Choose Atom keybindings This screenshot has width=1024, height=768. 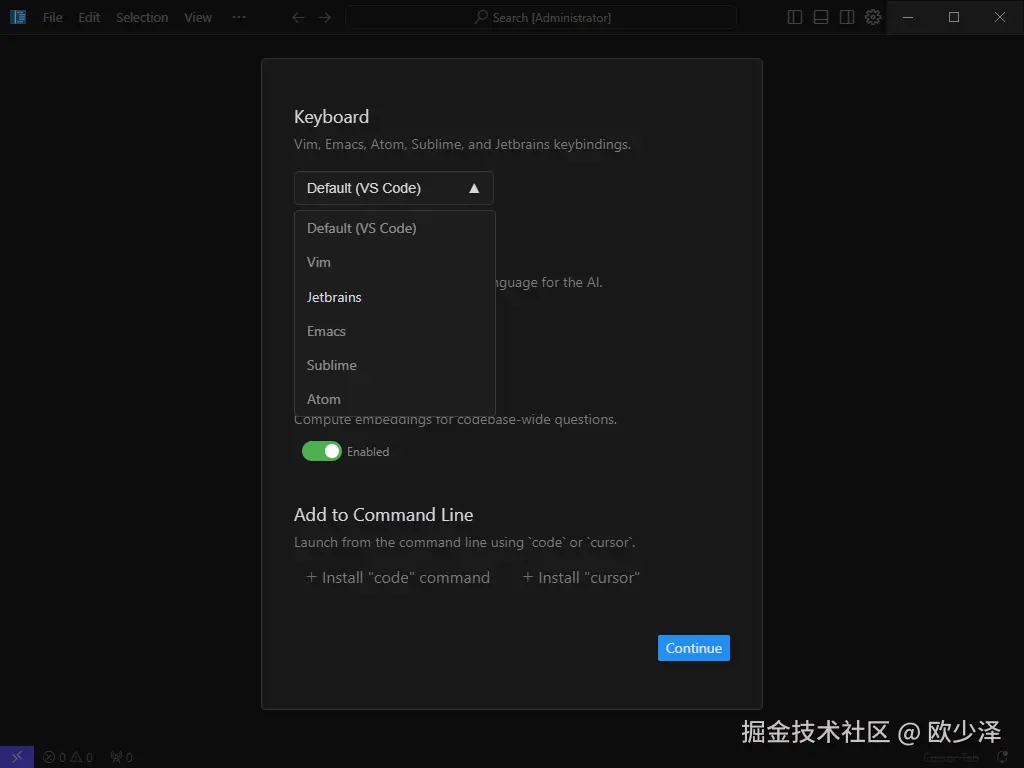pyautogui.click(x=394, y=399)
